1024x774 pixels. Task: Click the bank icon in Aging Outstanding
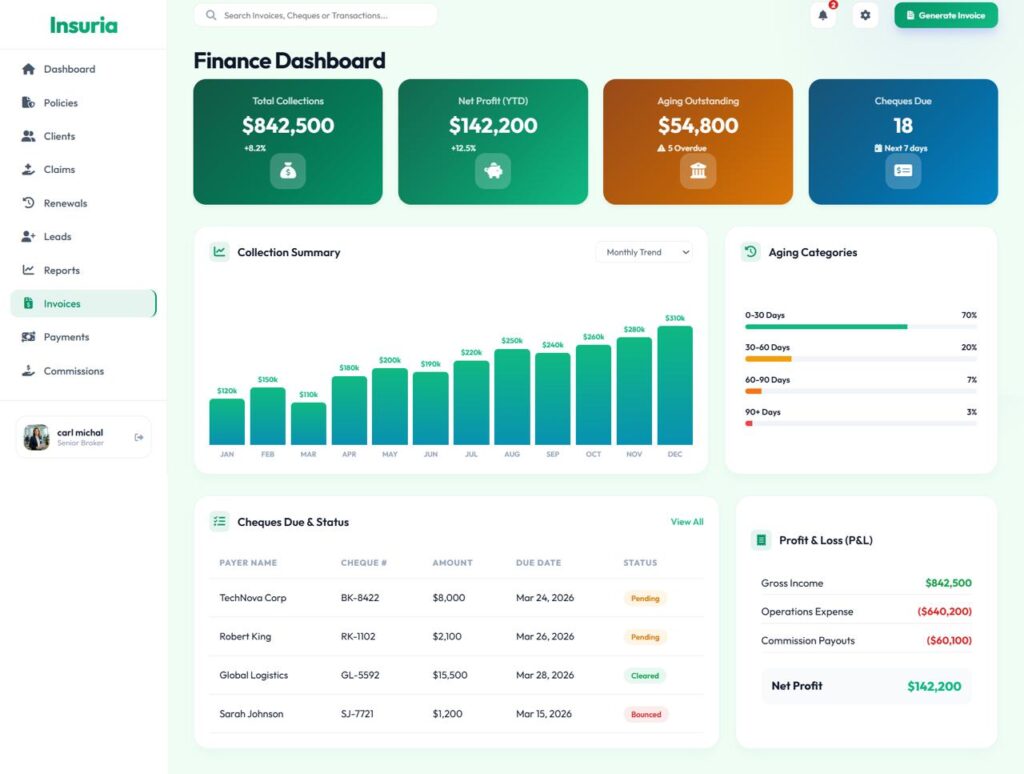tap(698, 171)
